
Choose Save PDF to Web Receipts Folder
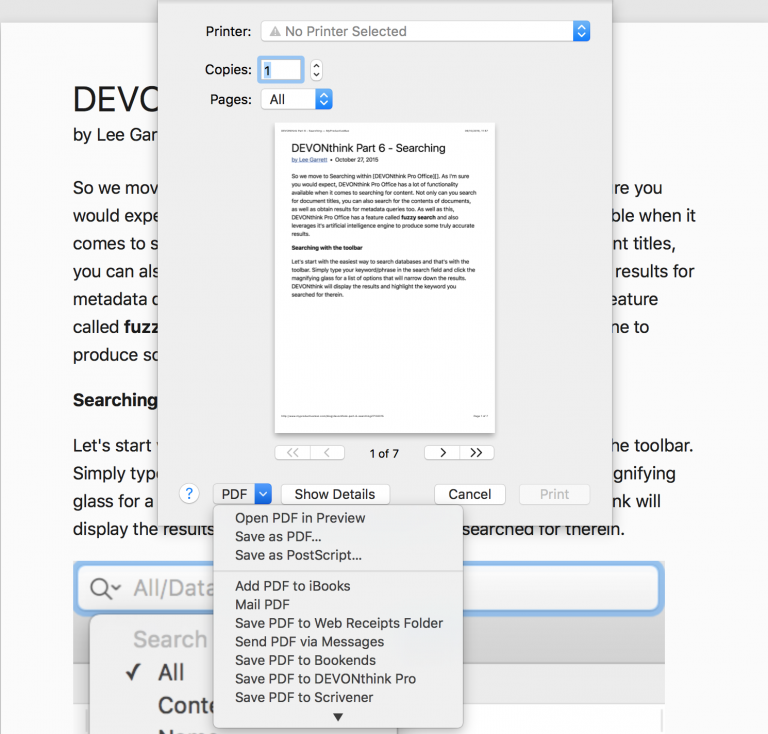coord(338,623)
